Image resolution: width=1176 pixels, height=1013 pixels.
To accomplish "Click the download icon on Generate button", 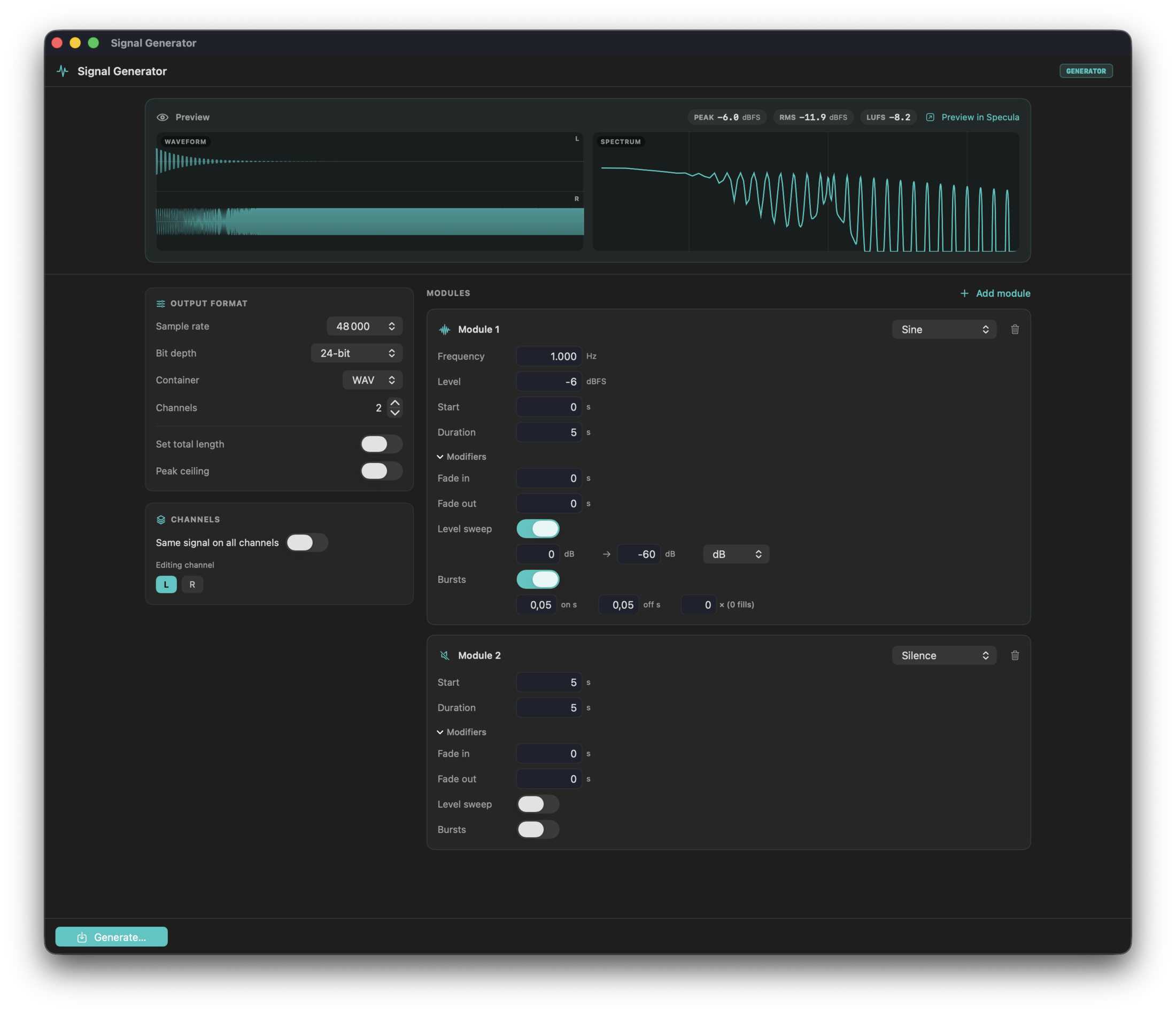I will coord(82,937).
